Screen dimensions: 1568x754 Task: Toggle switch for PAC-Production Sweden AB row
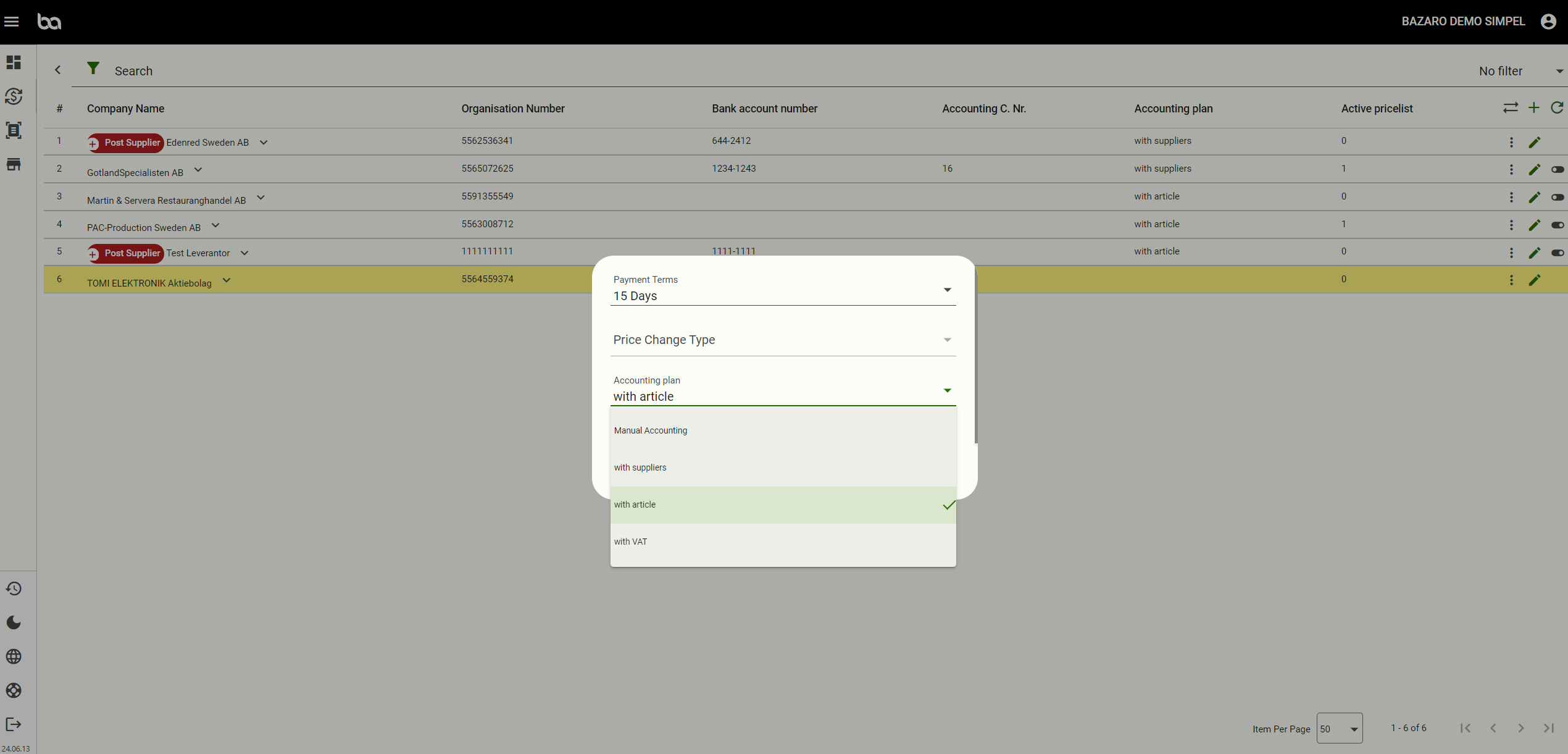click(1557, 225)
